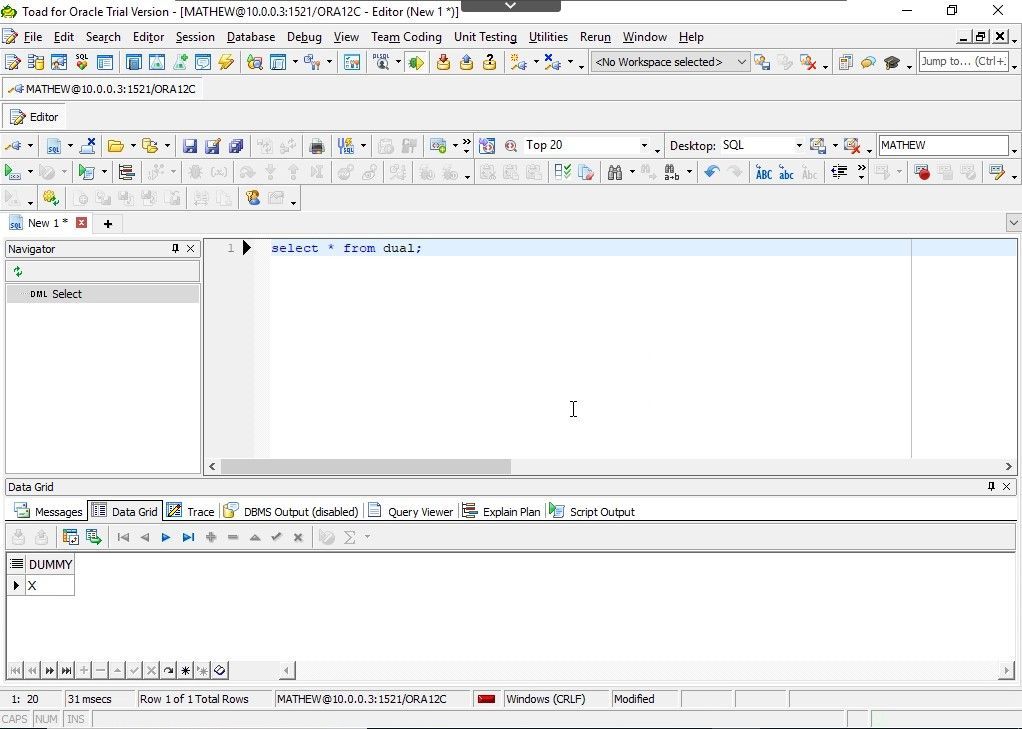Image resolution: width=1022 pixels, height=729 pixels.
Task: Click the red connection status indicator in status bar
Action: tap(486, 699)
